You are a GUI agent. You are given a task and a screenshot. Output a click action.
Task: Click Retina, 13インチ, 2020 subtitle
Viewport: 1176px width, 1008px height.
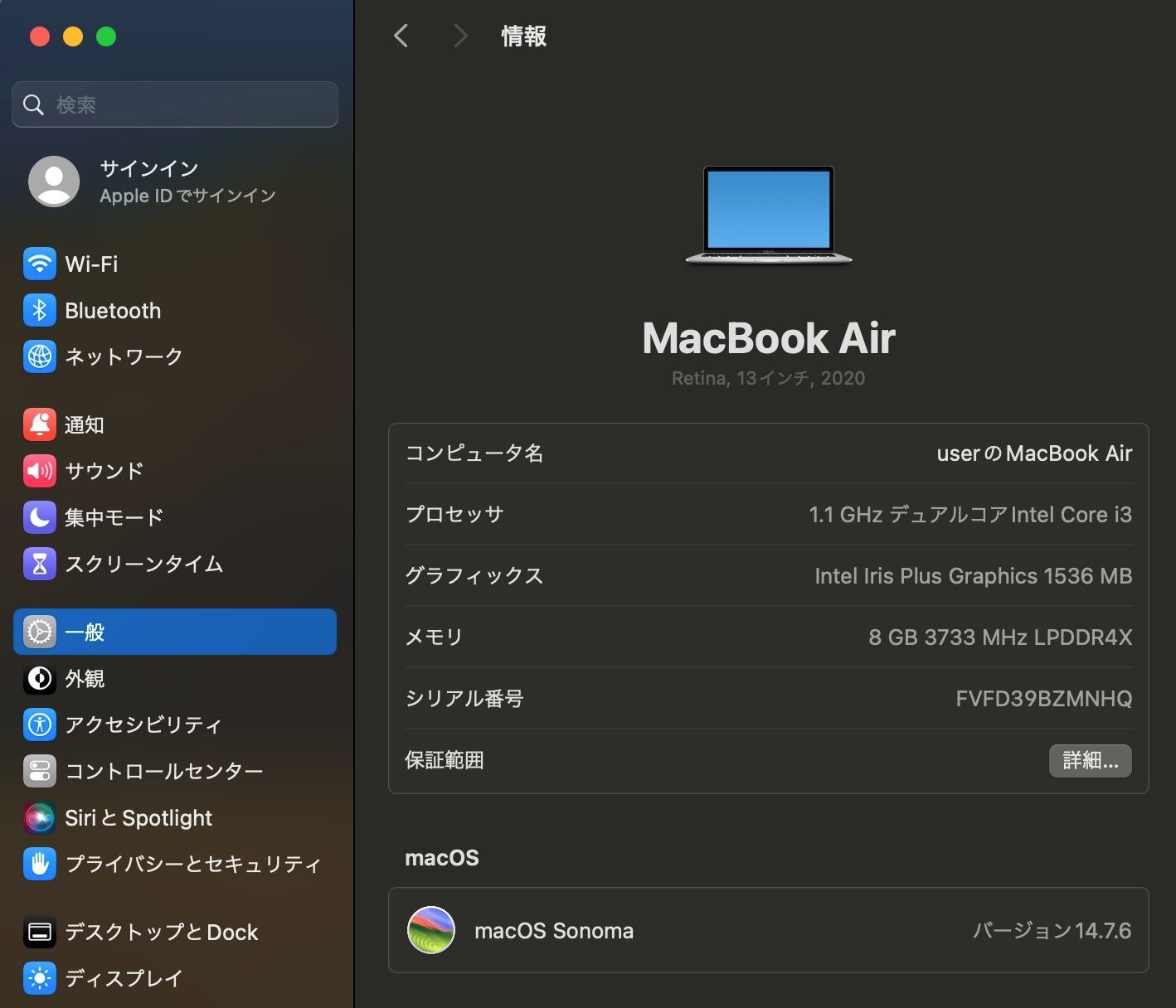(x=769, y=378)
